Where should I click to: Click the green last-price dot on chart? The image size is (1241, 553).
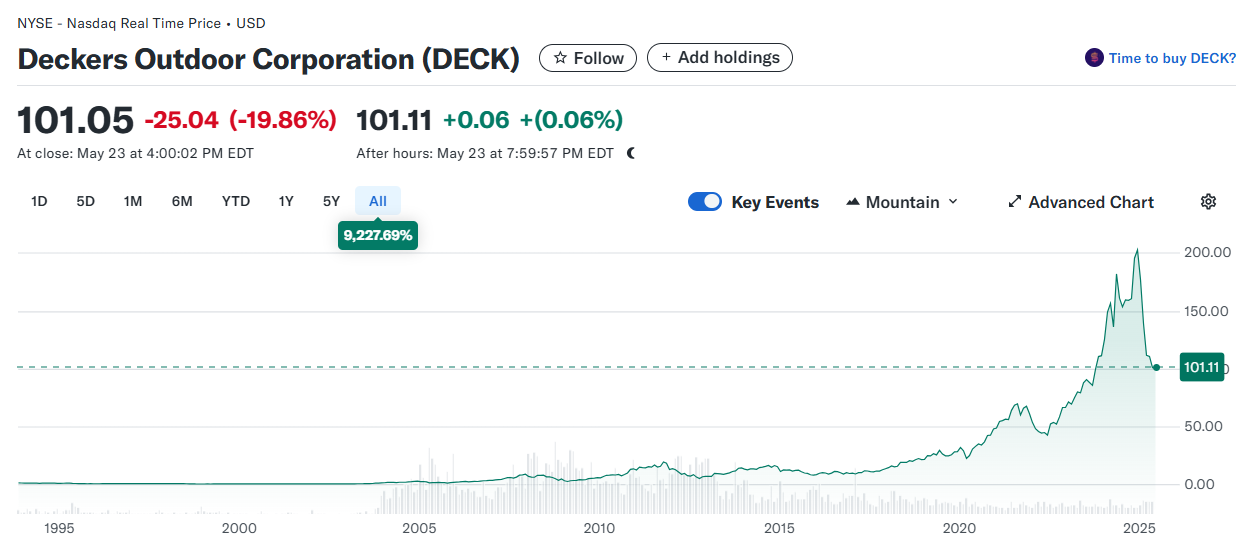pos(1156,368)
